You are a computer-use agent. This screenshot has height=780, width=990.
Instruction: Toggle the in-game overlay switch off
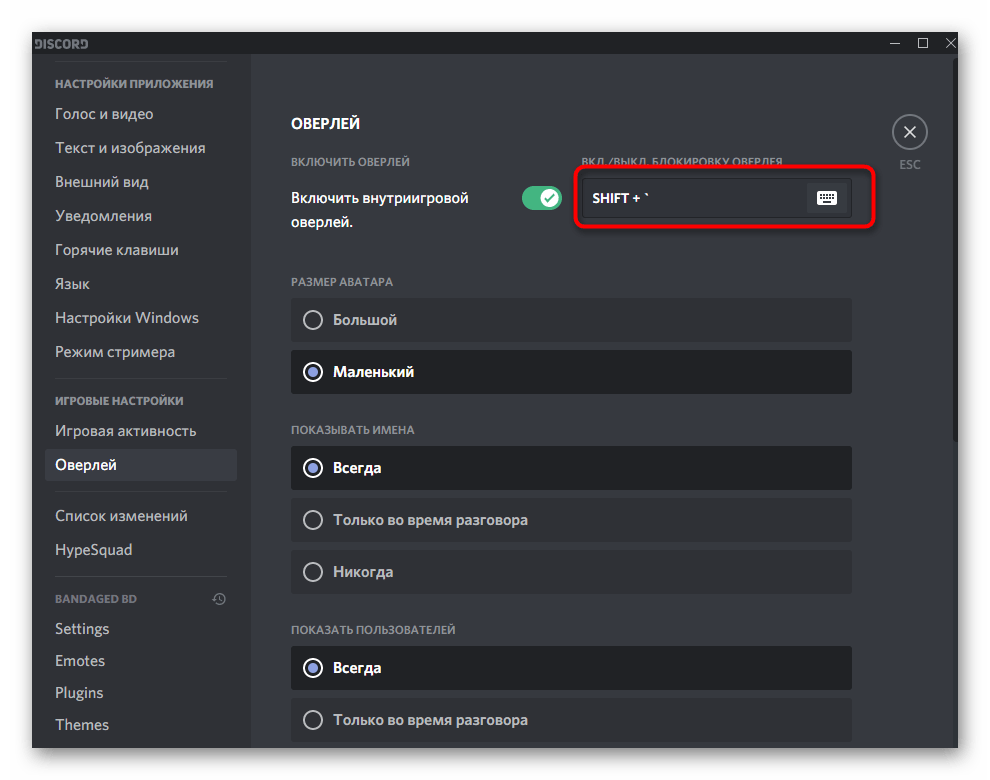(x=542, y=198)
